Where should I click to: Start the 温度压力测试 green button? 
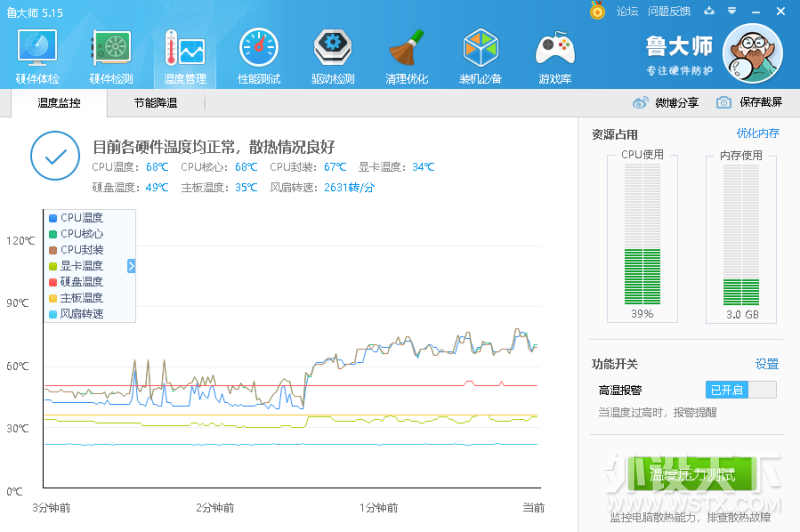(692, 474)
